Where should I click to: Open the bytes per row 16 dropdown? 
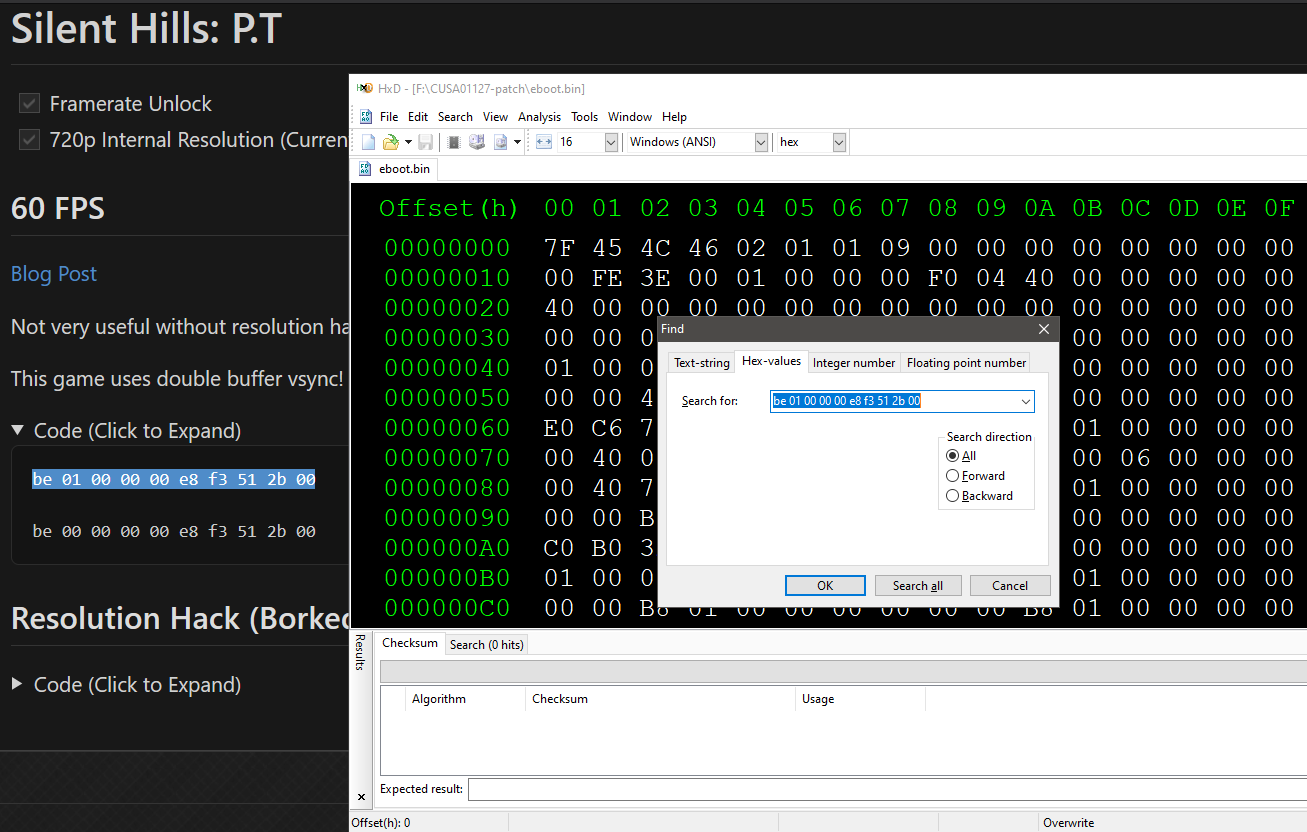click(x=610, y=142)
